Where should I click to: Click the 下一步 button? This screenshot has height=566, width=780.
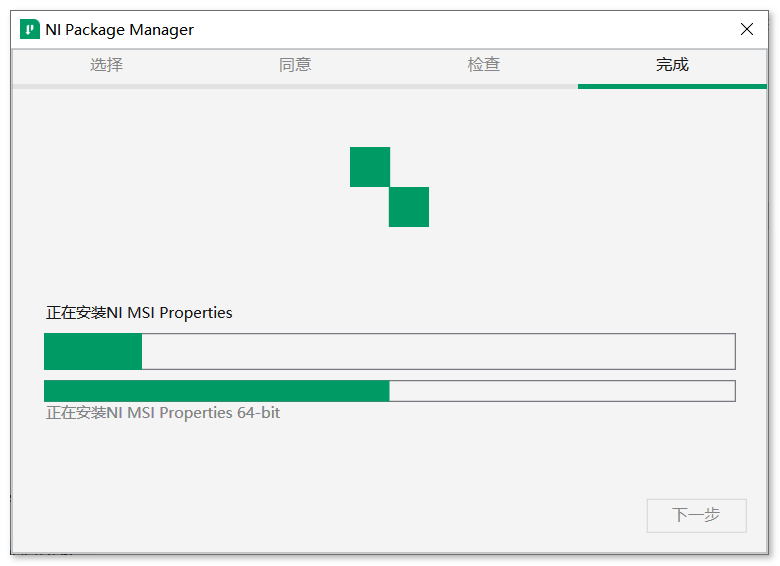(x=696, y=515)
